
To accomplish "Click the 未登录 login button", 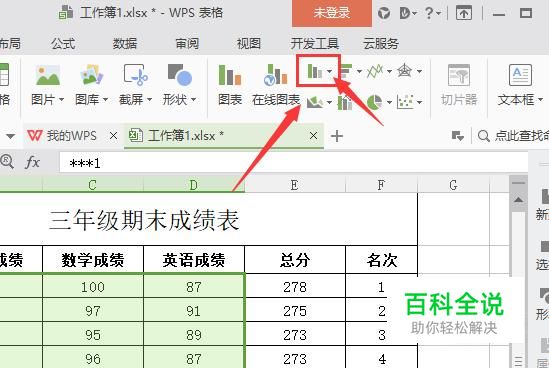I will point(332,13).
